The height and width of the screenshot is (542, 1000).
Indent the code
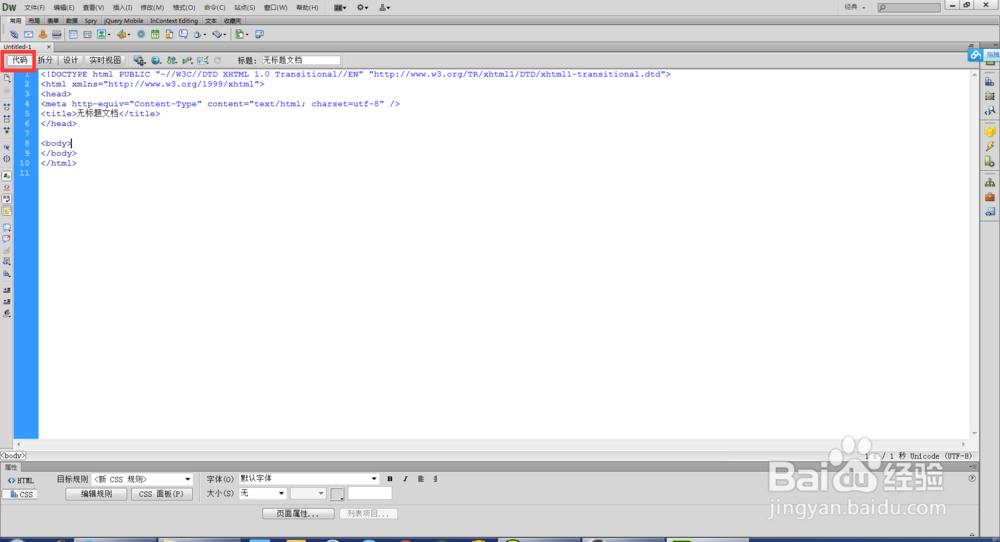click(x=7, y=289)
